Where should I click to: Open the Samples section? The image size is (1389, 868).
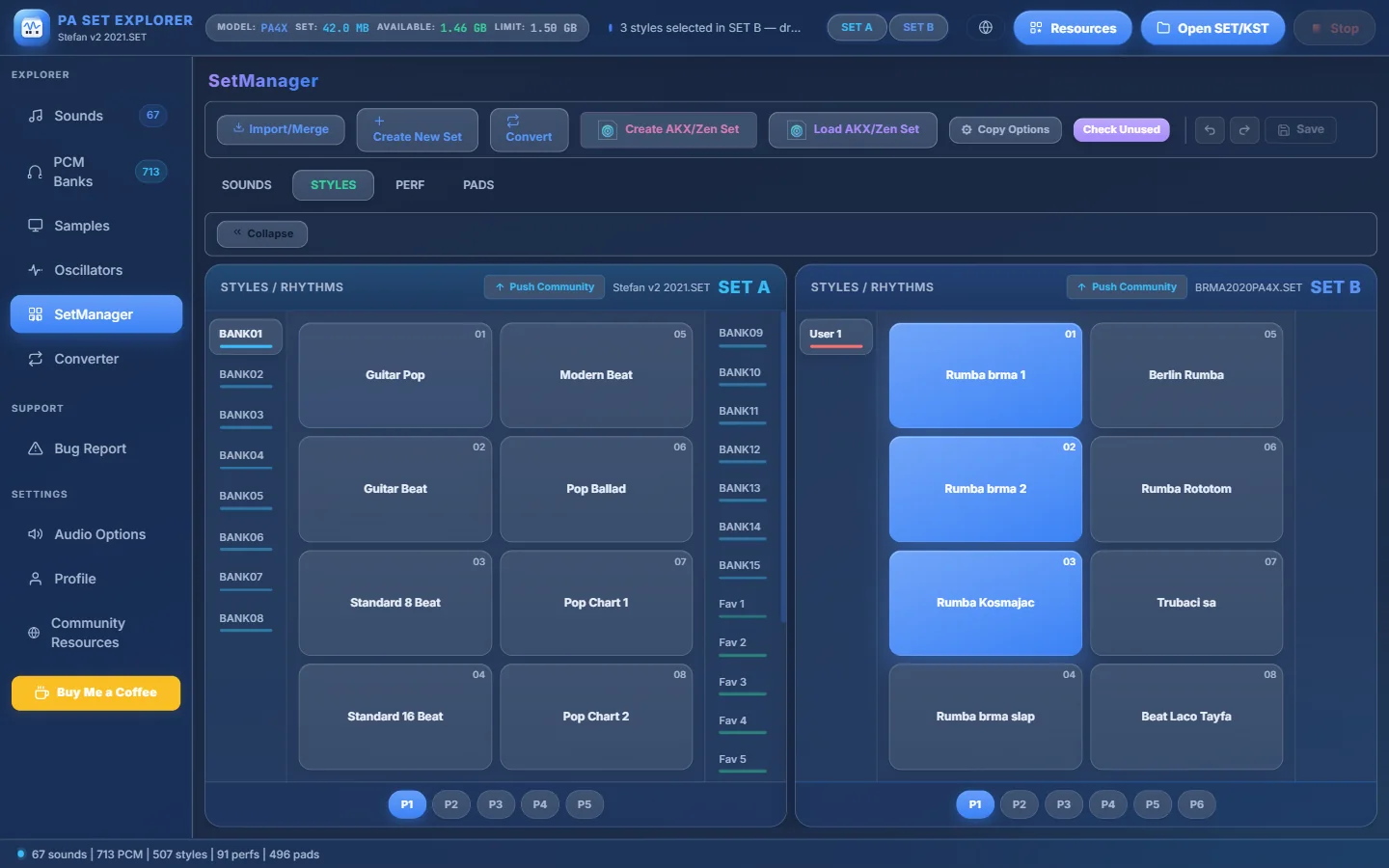click(x=96, y=226)
